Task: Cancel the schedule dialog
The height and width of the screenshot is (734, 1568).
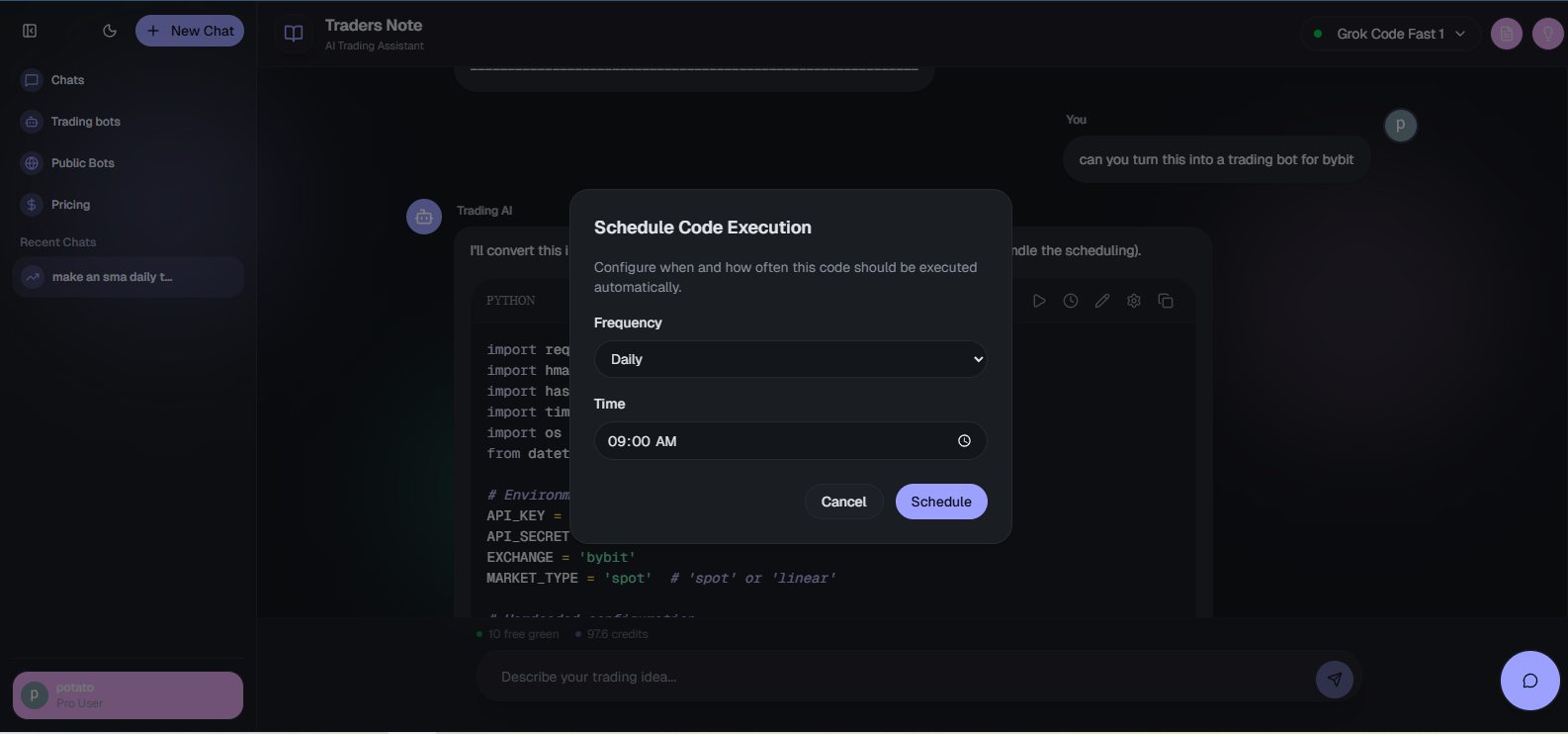Action: (x=843, y=502)
